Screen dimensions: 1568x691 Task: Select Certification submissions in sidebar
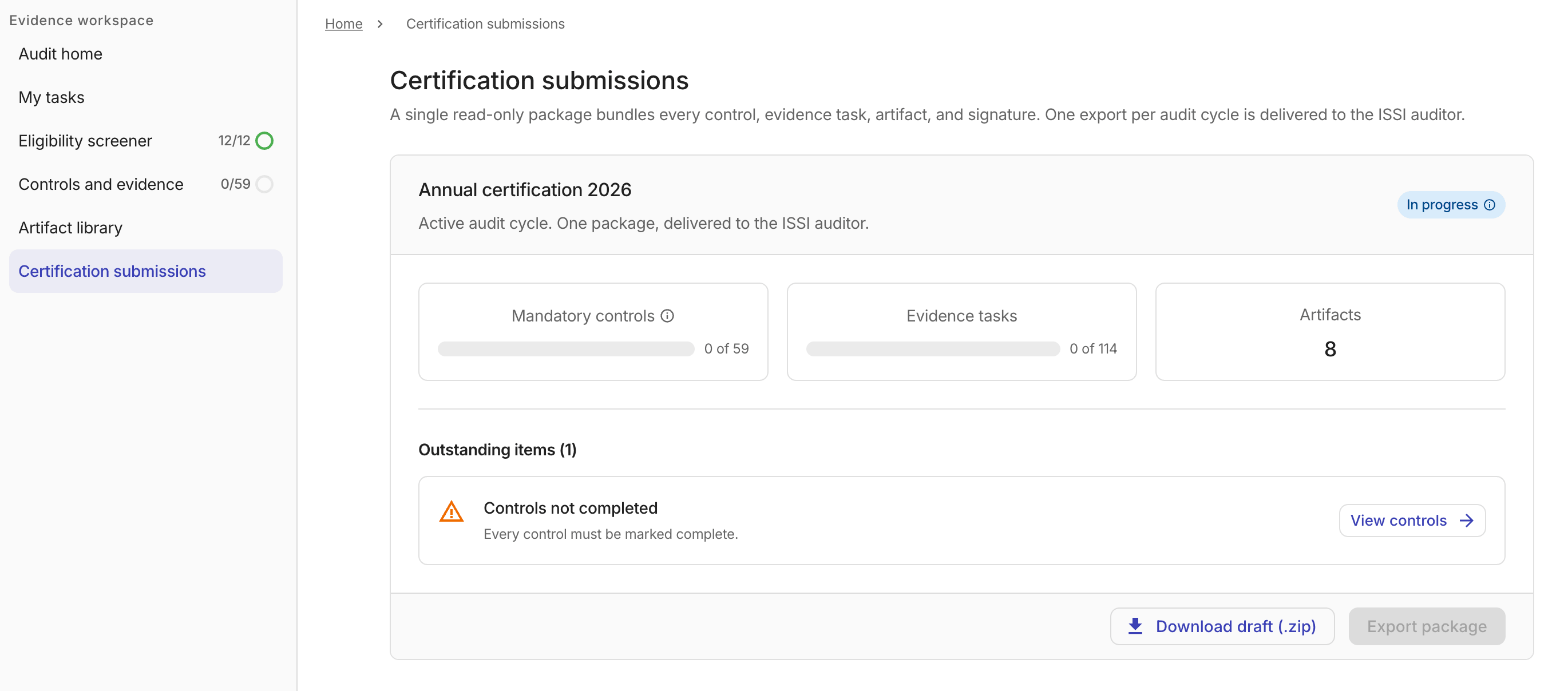click(145, 271)
